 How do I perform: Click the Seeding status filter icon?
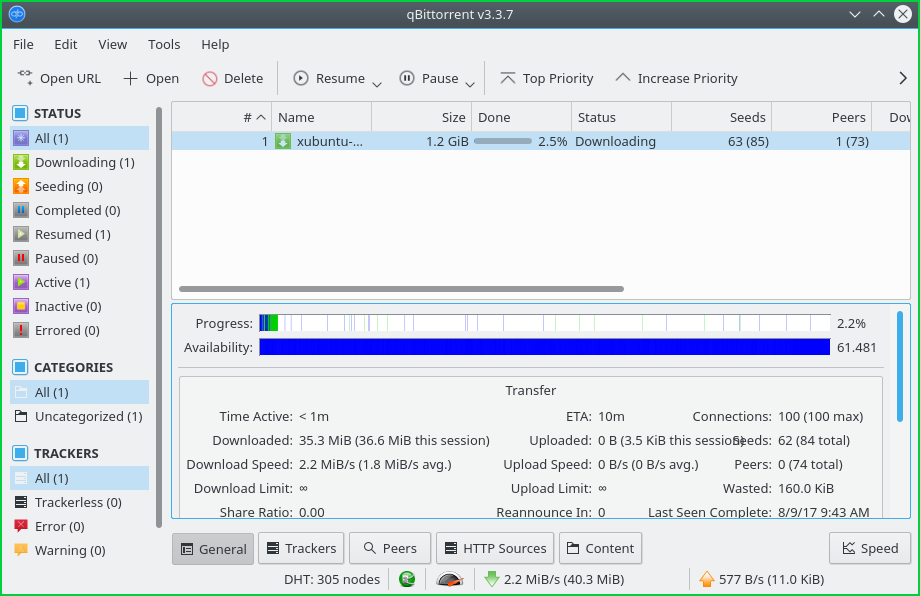pyautogui.click(x=22, y=186)
